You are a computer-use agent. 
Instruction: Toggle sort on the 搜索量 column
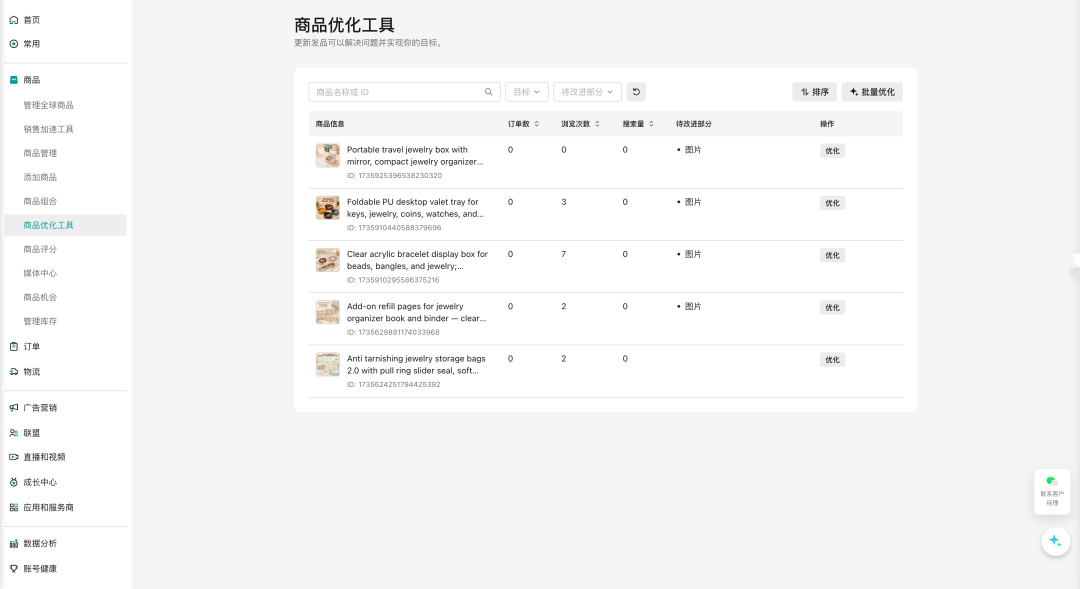(651, 124)
